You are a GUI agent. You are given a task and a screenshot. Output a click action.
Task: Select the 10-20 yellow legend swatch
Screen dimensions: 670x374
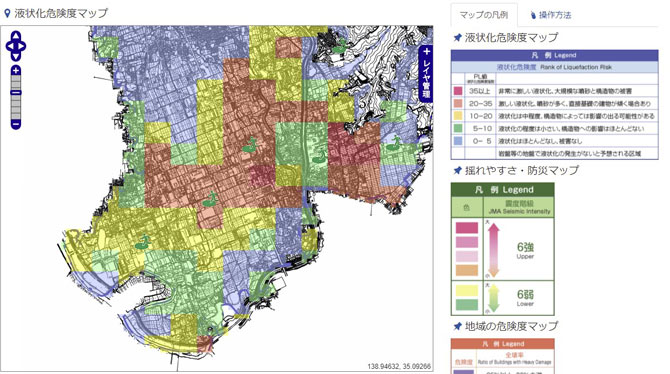(458, 115)
